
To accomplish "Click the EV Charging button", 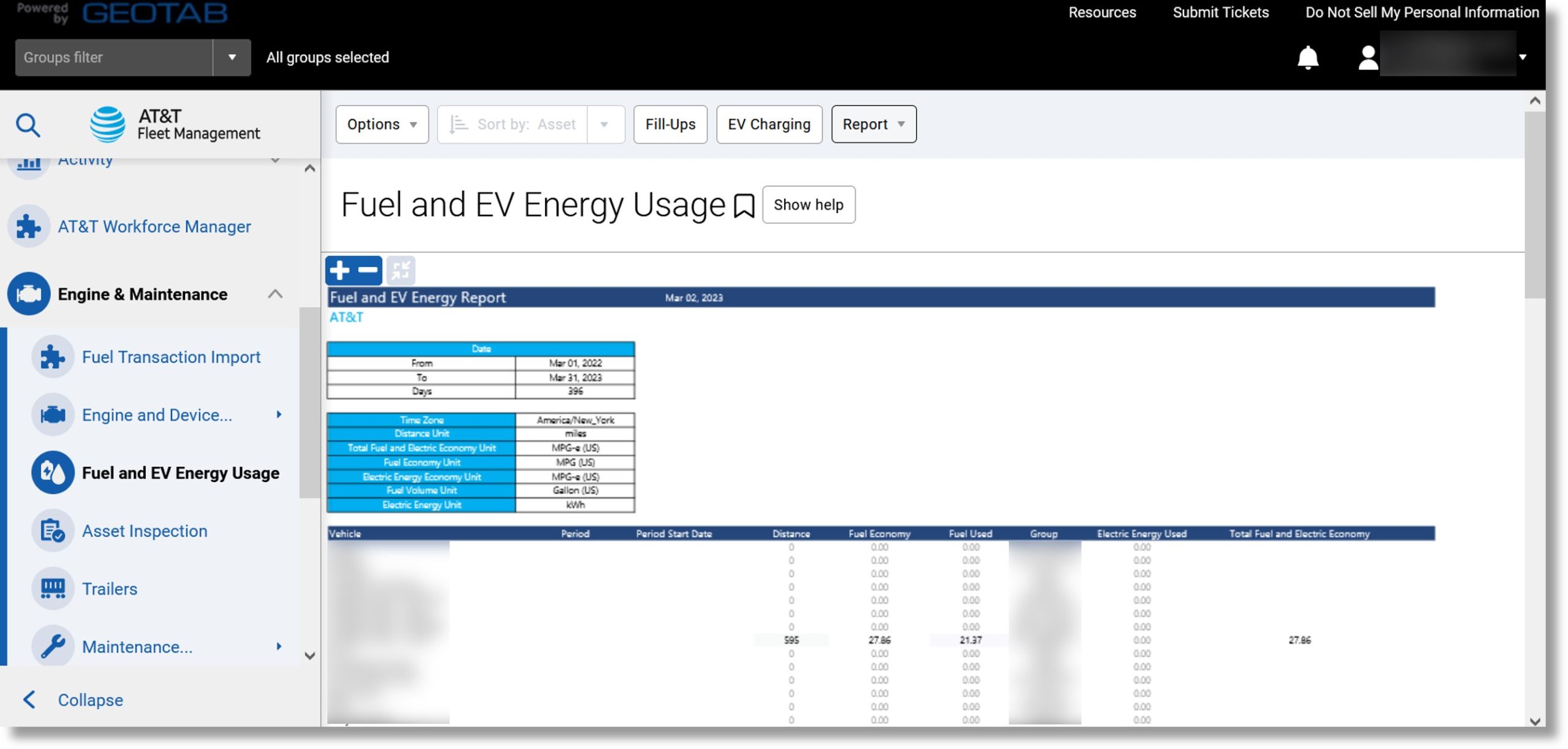I will (x=769, y=124).
